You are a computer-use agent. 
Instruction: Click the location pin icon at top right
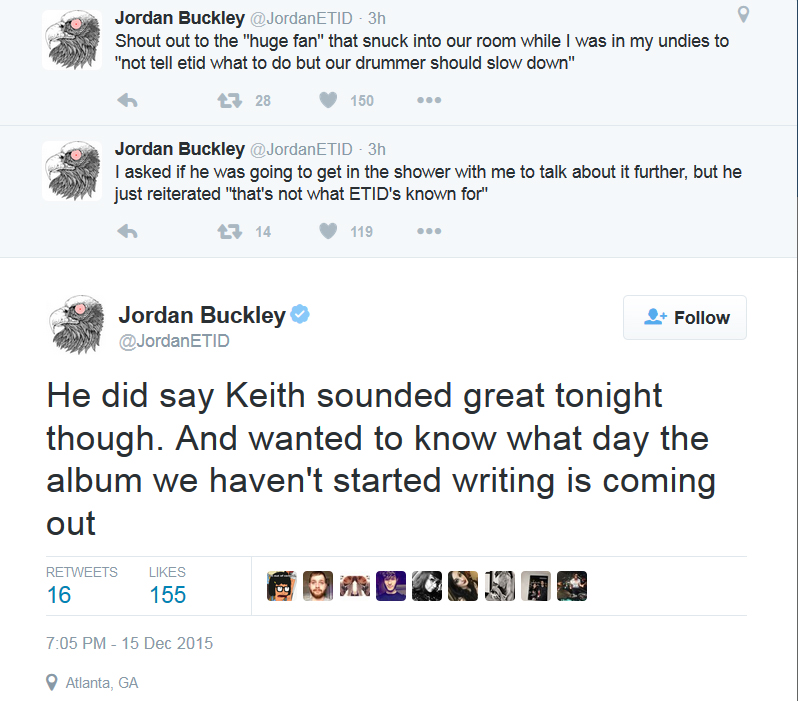pos(743,15)
